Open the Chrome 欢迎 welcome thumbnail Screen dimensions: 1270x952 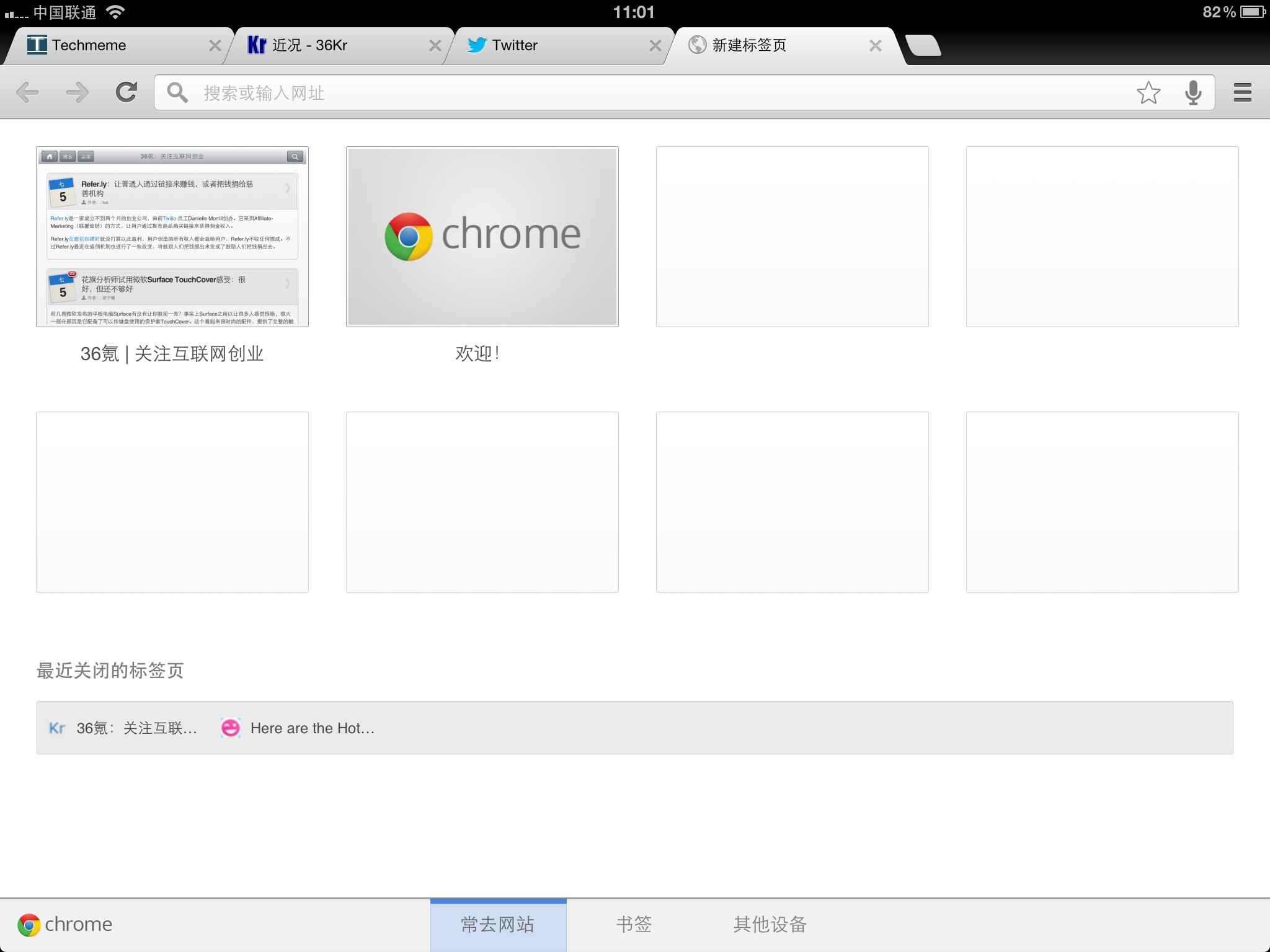[482, 237]
